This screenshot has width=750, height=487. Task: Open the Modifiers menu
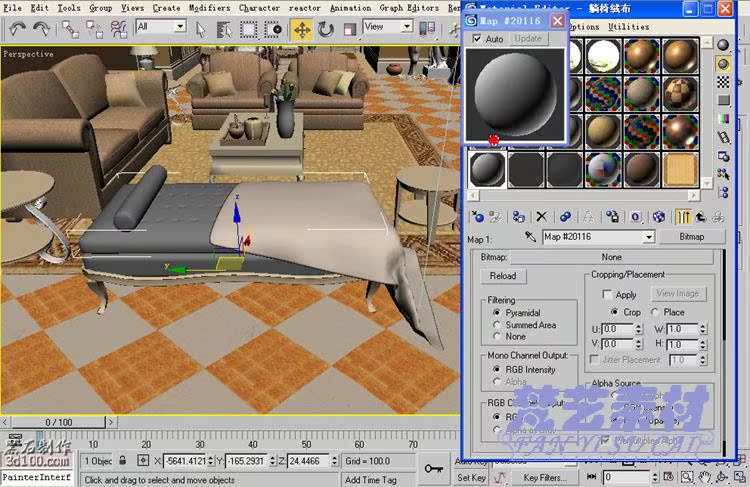(210, 7)
